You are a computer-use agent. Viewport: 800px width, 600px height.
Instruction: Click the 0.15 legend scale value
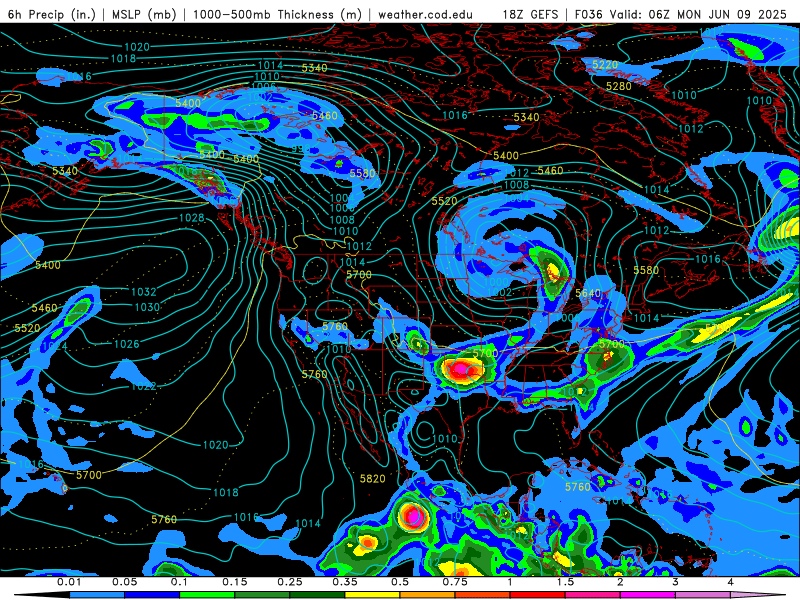pyautogui.click(x=235, y=582)
